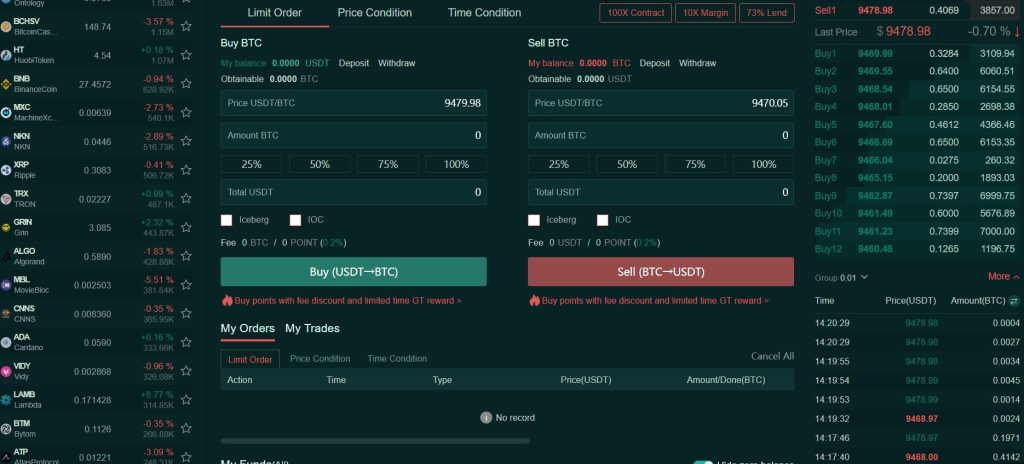1024x464 pixels.
Task: Select the My Trades tab
Action: point(312,328)
